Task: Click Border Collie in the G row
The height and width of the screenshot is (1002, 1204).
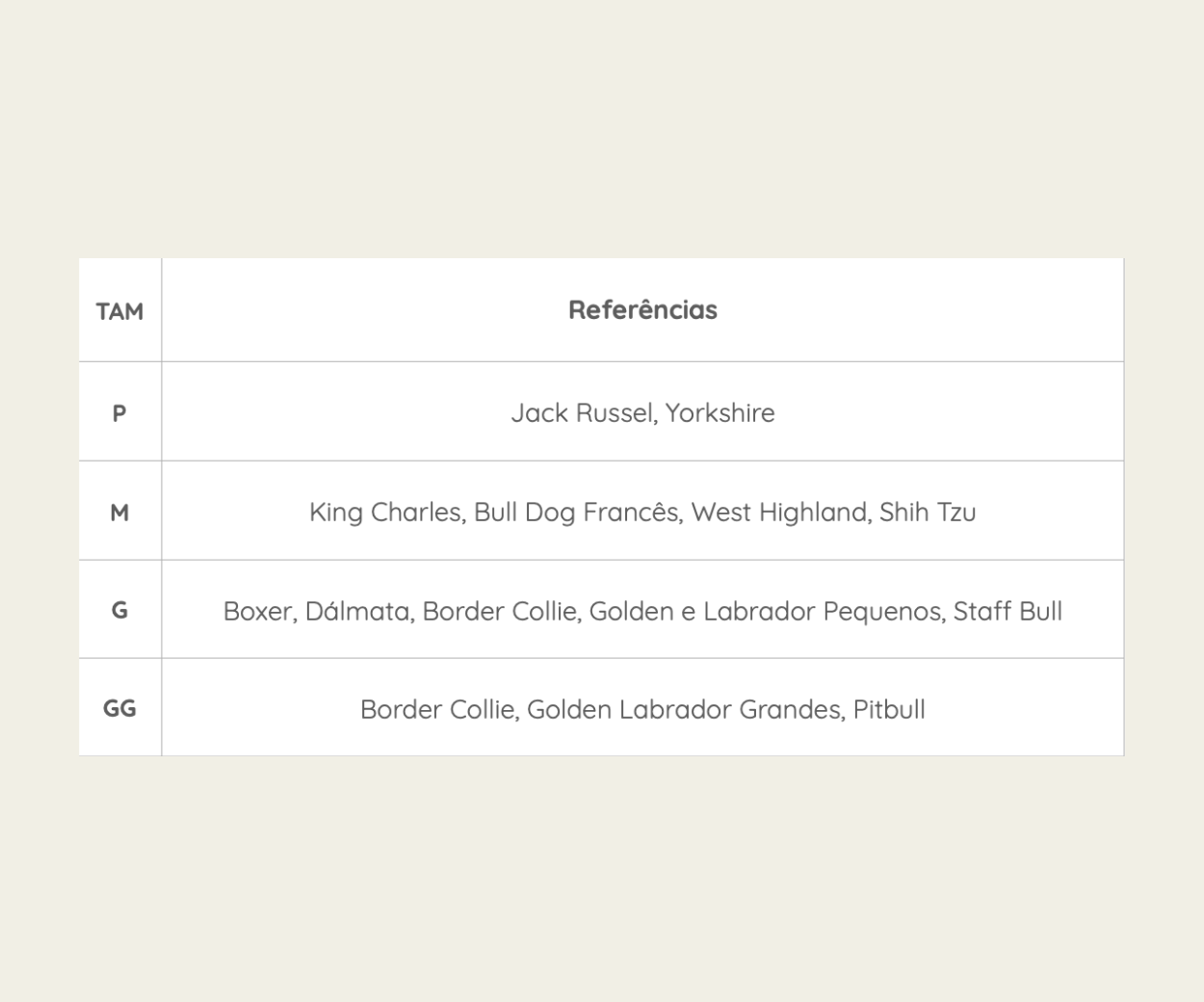Action: [x=501, y=612]
